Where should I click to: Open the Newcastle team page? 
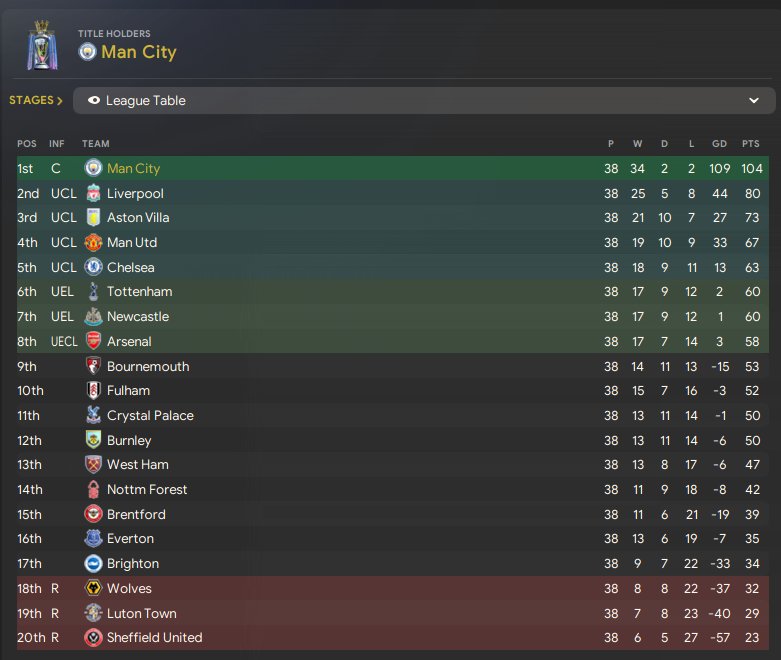[x=138, y=316]
